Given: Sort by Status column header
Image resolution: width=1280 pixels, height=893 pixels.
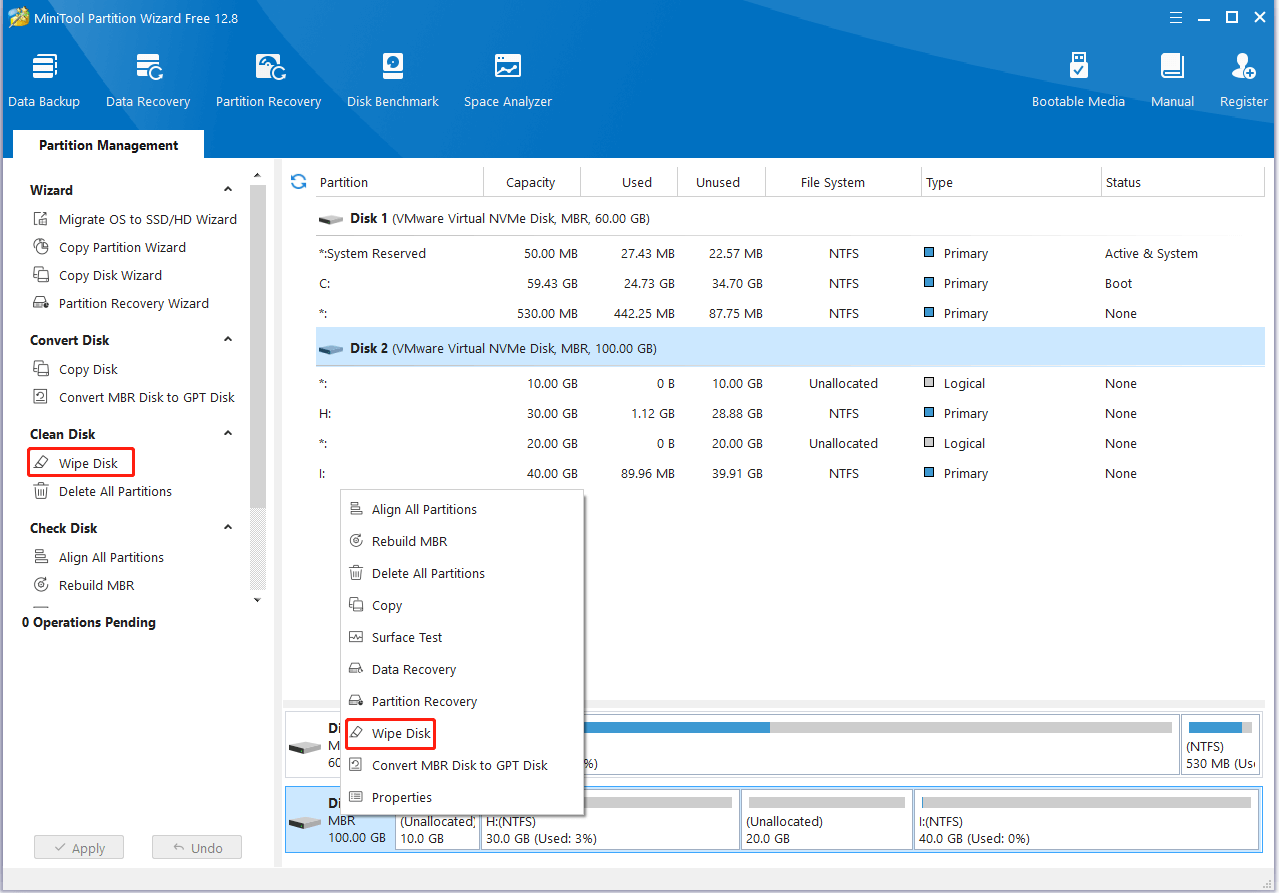Looking at the screenshot, I should click(x=1182, y=182).
